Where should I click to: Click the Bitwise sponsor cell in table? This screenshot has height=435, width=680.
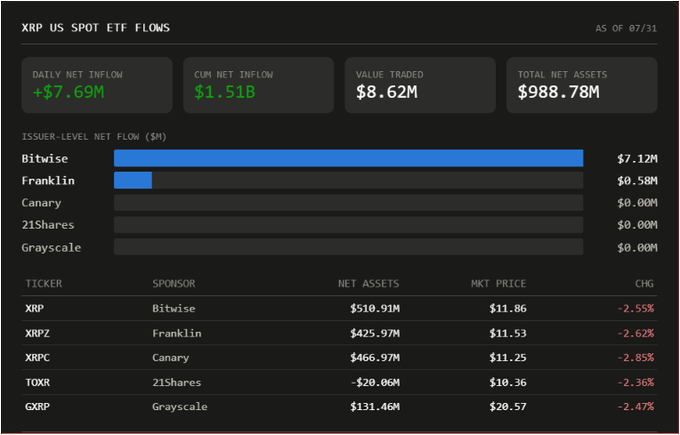click(x=173, y=308)
